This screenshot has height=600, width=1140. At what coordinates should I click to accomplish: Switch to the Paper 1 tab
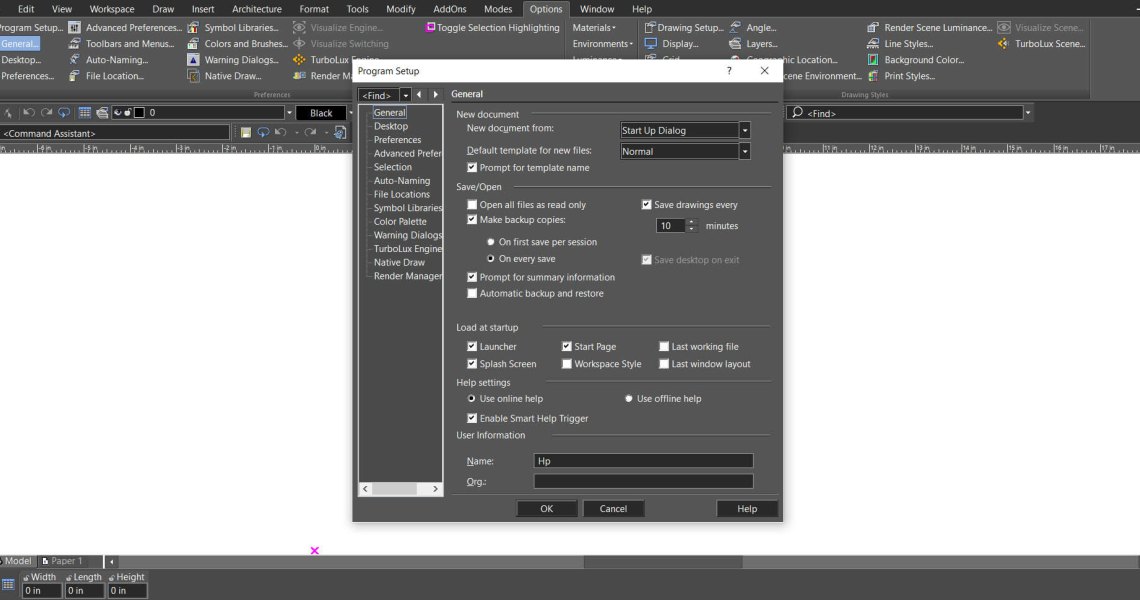coord(63,561)
